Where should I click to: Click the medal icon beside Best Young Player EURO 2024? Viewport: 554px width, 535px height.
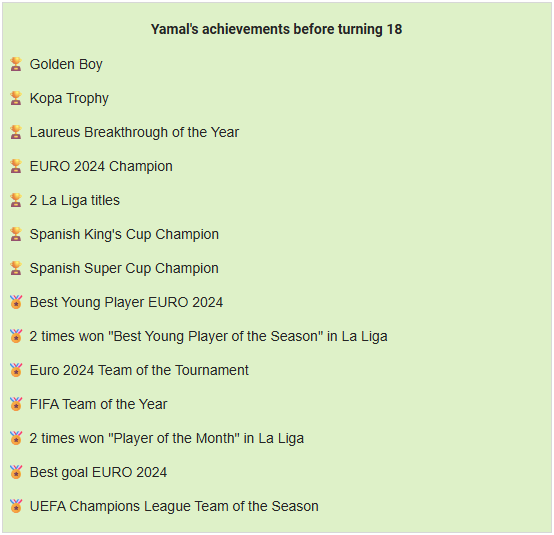[x=16, y=302]
